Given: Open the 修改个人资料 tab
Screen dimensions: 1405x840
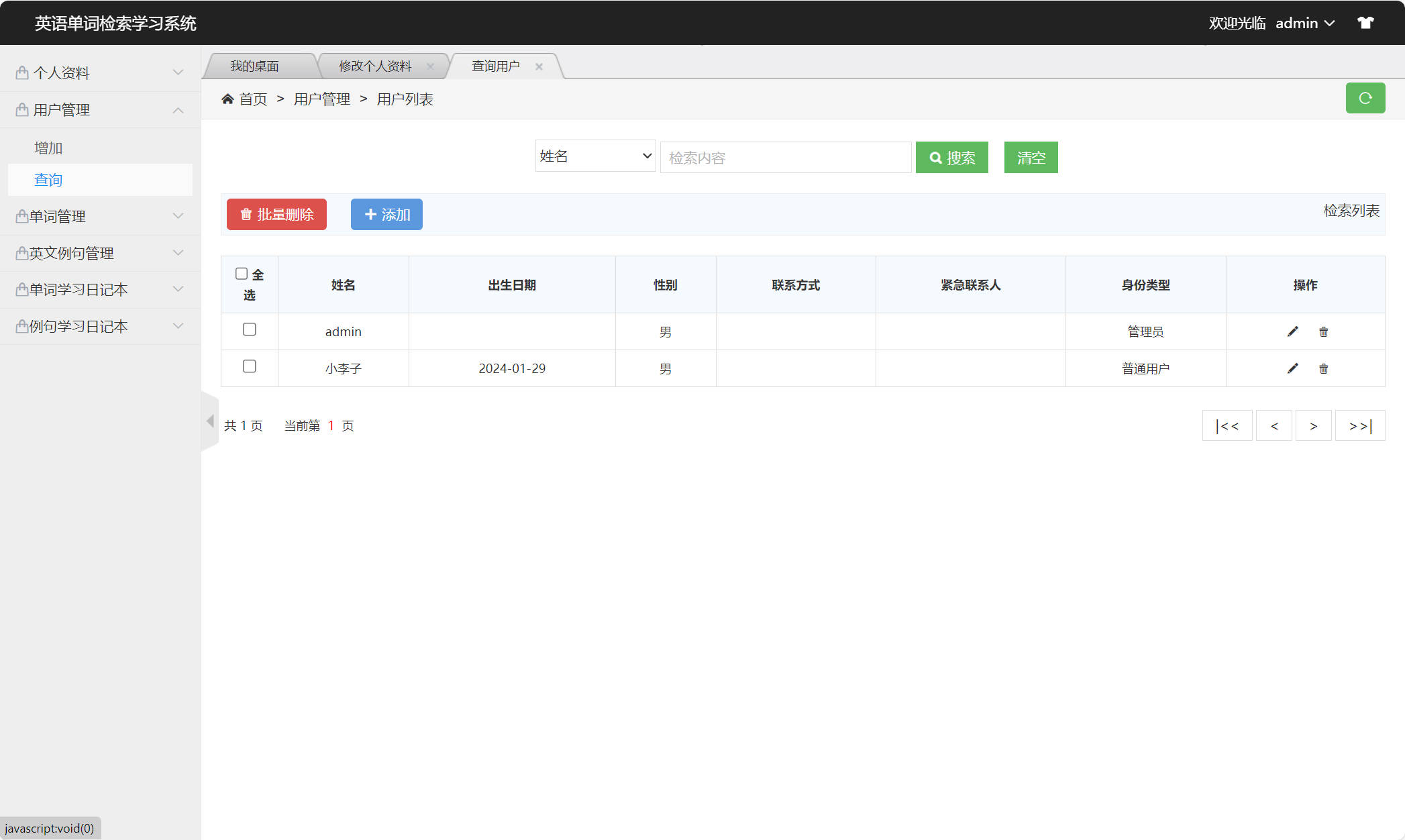Looking at the screenshot, I should (x=374, y=65).
